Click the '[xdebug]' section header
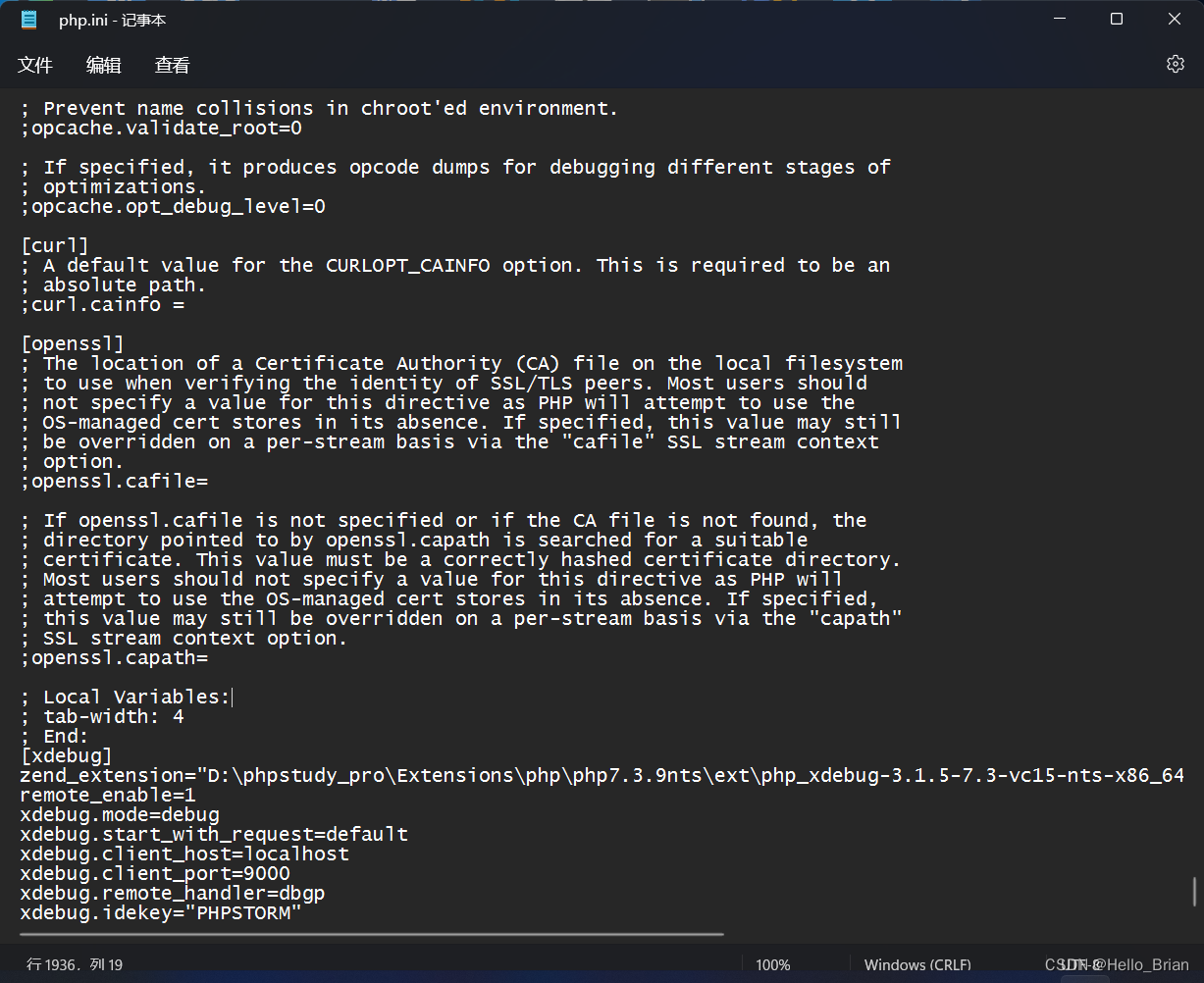1204x983 pixels. coord(67,755)
